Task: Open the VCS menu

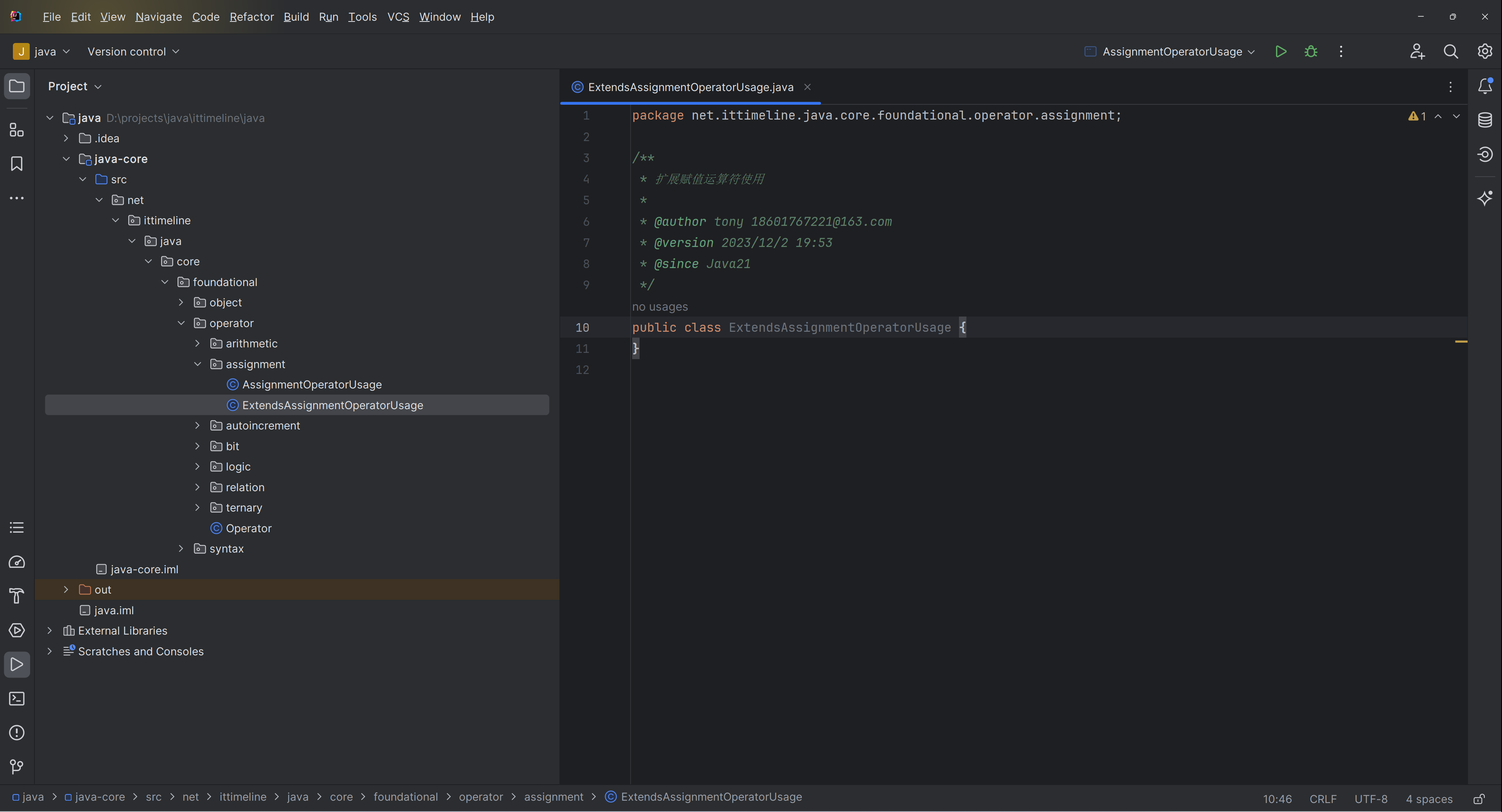Action: click(398, 17)
